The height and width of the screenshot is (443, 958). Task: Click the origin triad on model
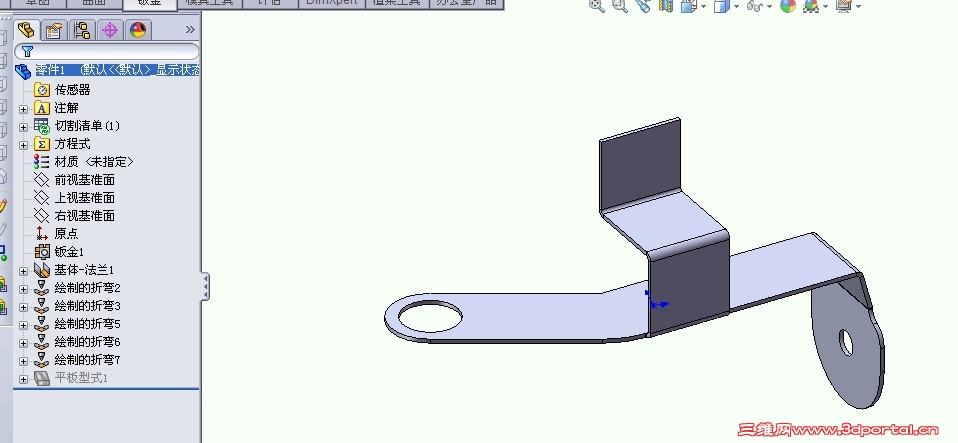(x=657, y=301)
